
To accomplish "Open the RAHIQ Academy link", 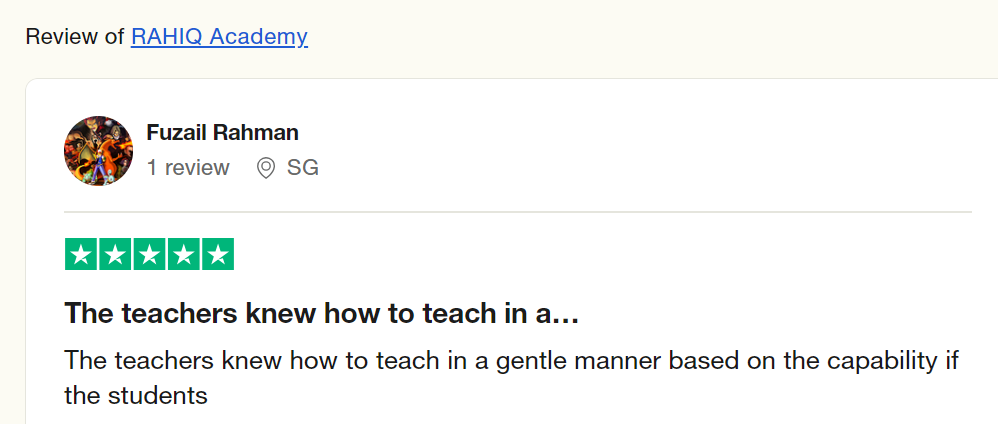I will pyautogui.click(x=218, y=37).
